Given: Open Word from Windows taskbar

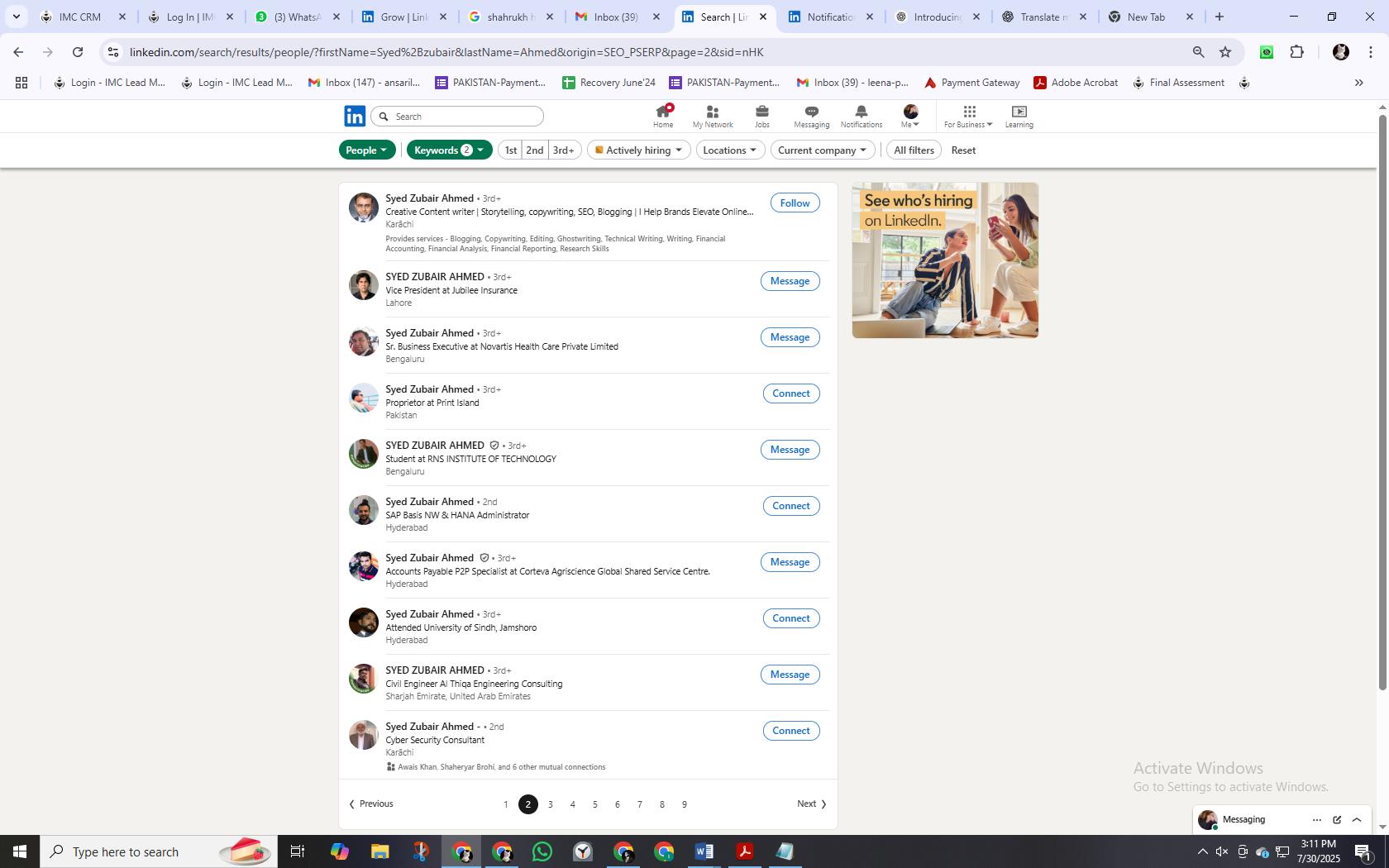Looking at the screenshot, I should click(704, 851).
